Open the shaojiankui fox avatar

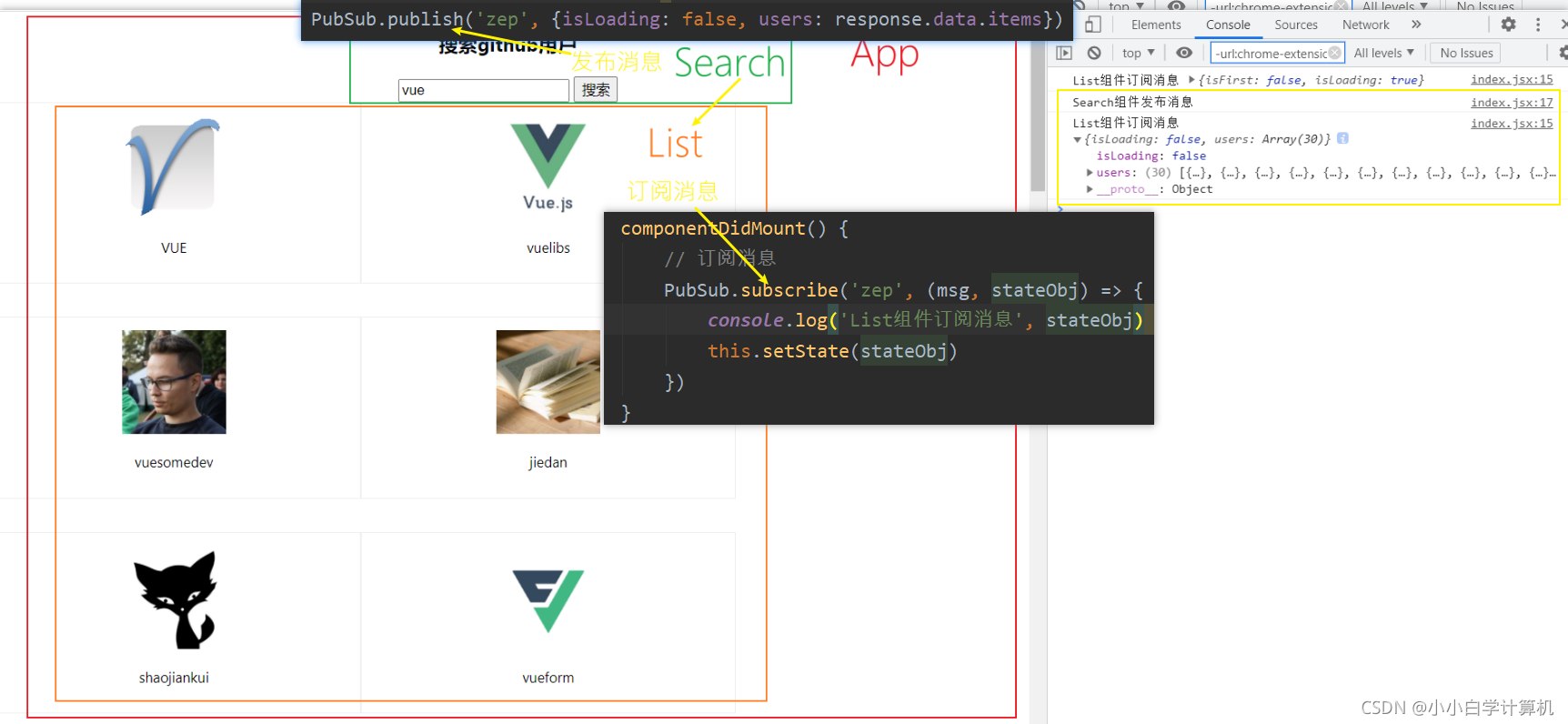[x=174, y=598]
